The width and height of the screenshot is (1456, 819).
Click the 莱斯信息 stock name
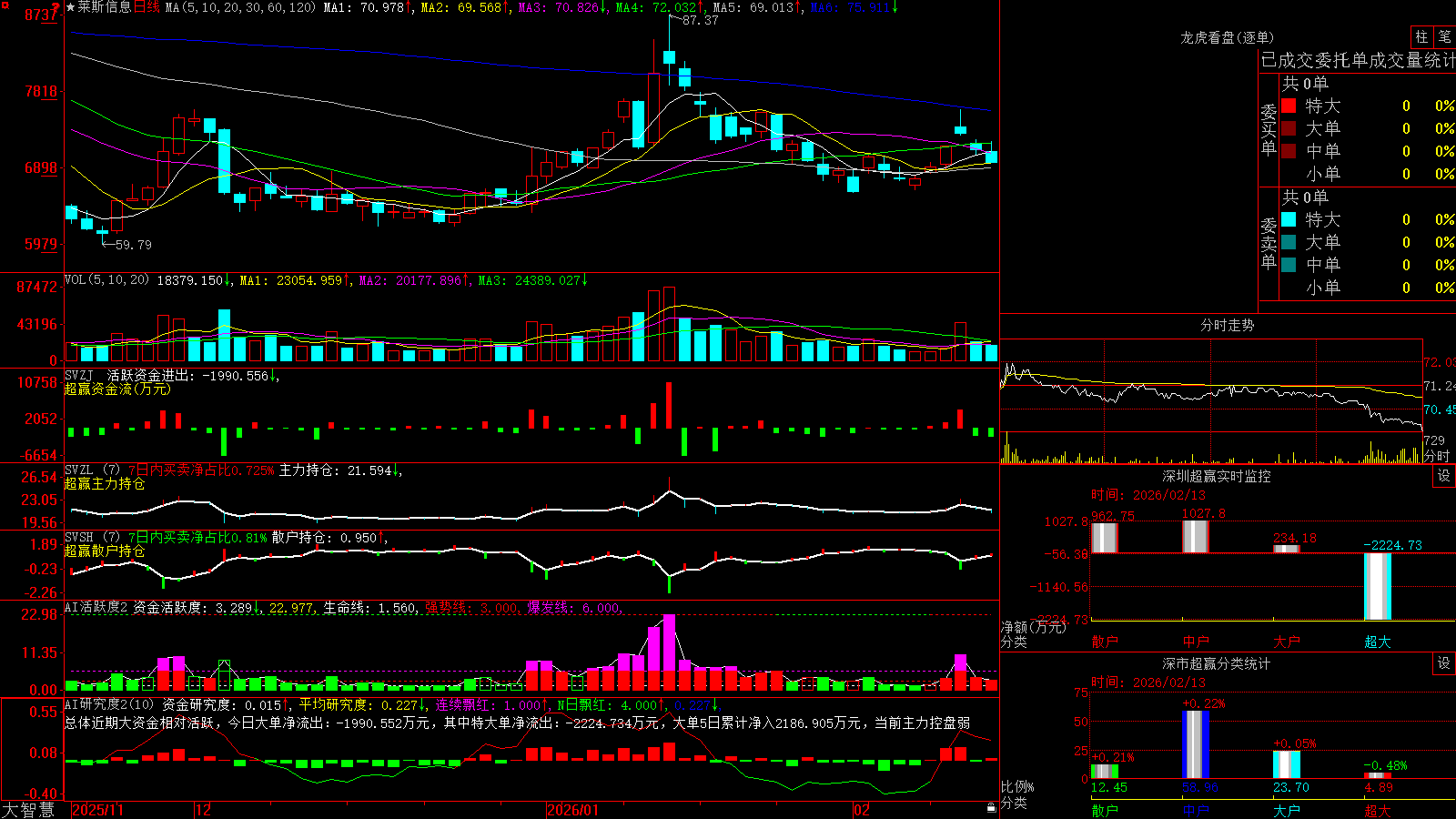click(104, 7)
